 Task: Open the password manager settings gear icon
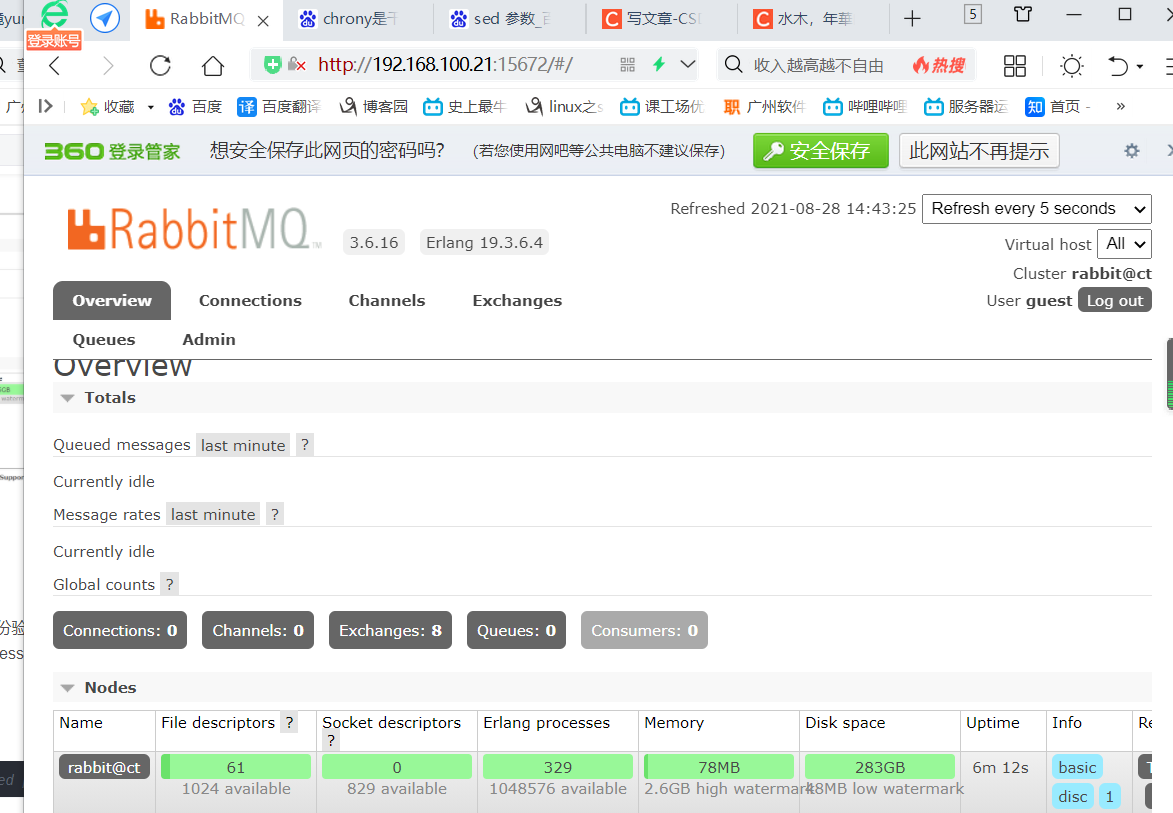(x=1132, y=151)
